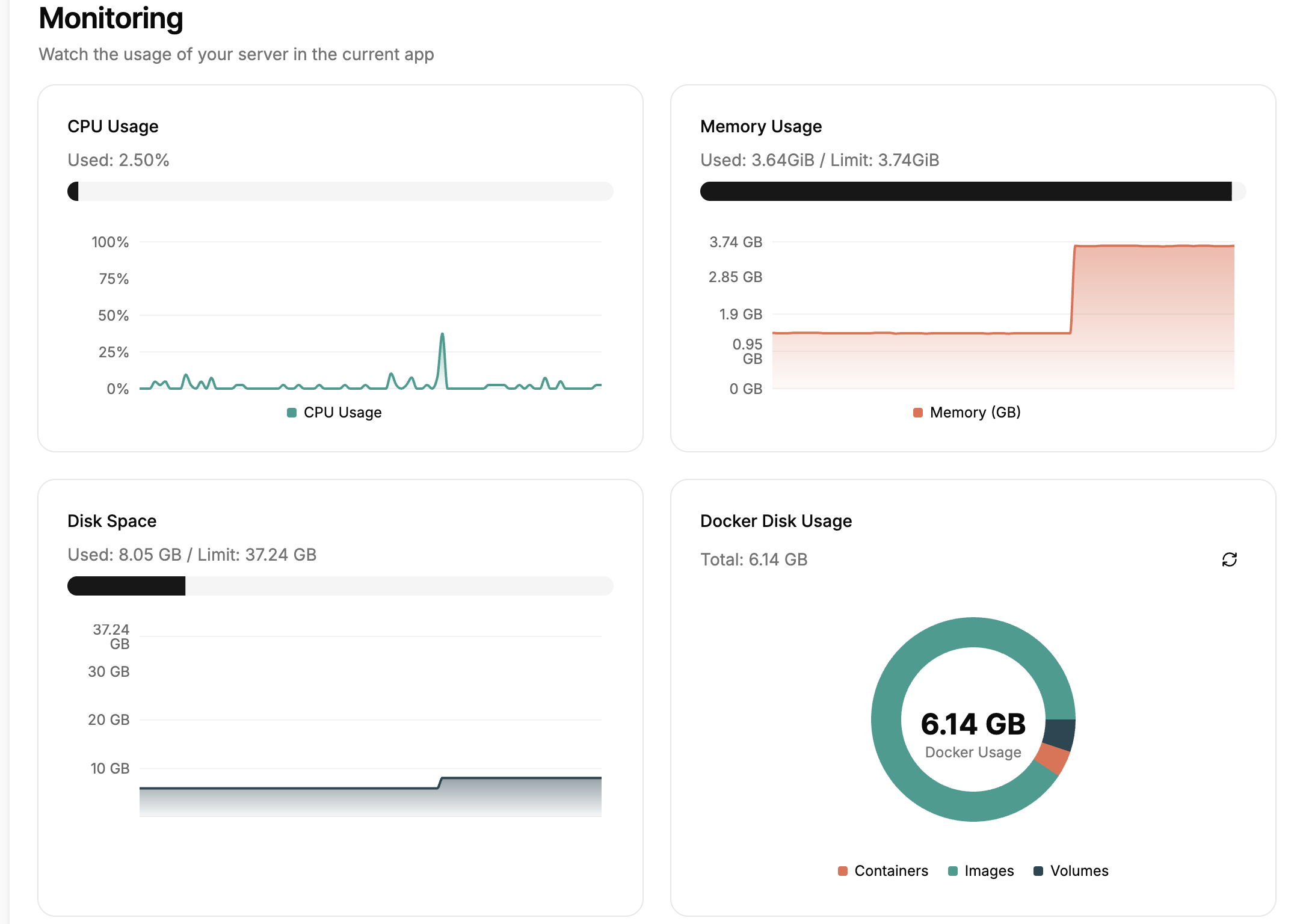Click the 10 GB axis label
Image resolution: width=1297 pixels, height=924 pixels.
(x=110, y=768)
